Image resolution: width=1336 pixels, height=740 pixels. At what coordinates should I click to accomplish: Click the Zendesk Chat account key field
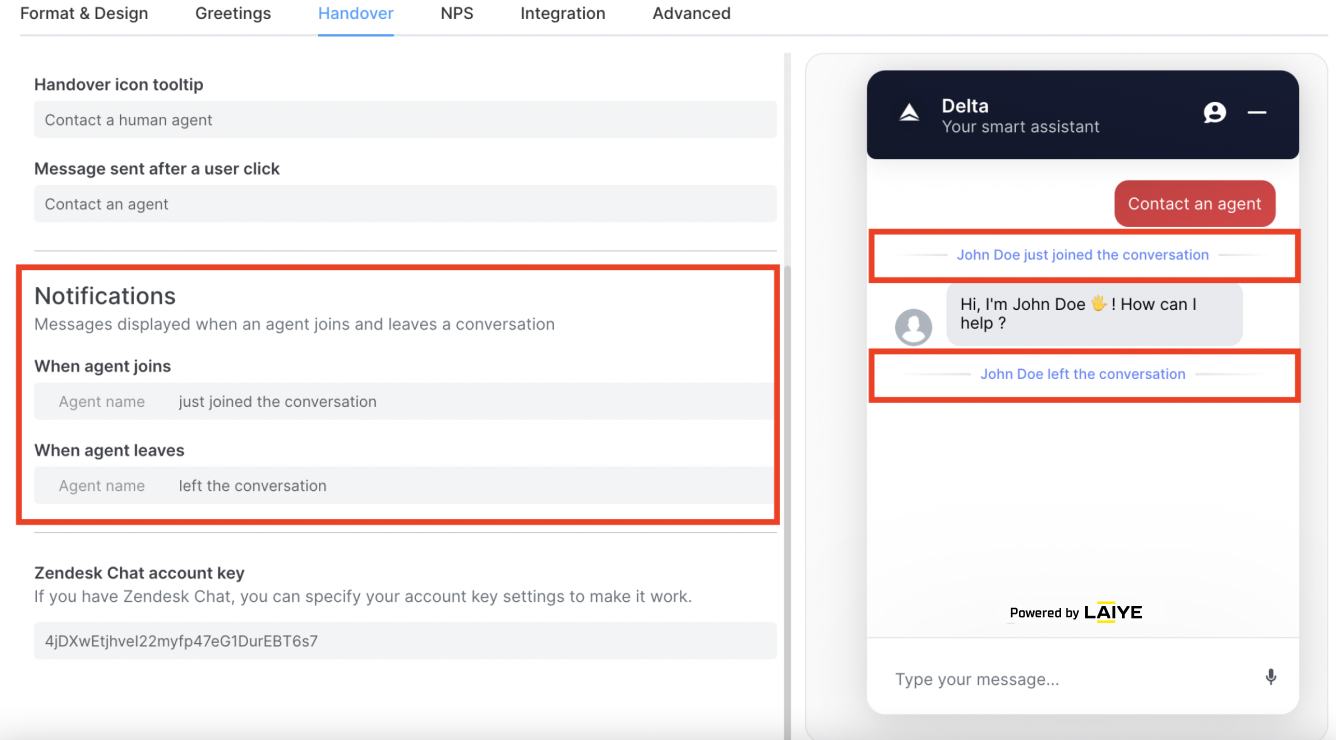405,641
